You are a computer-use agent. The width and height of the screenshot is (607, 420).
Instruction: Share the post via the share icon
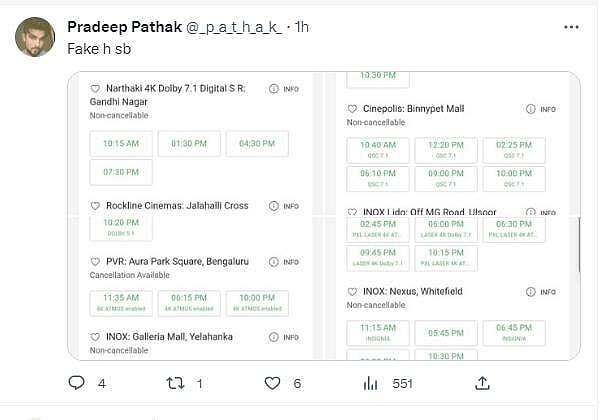(x=482, y=383)
